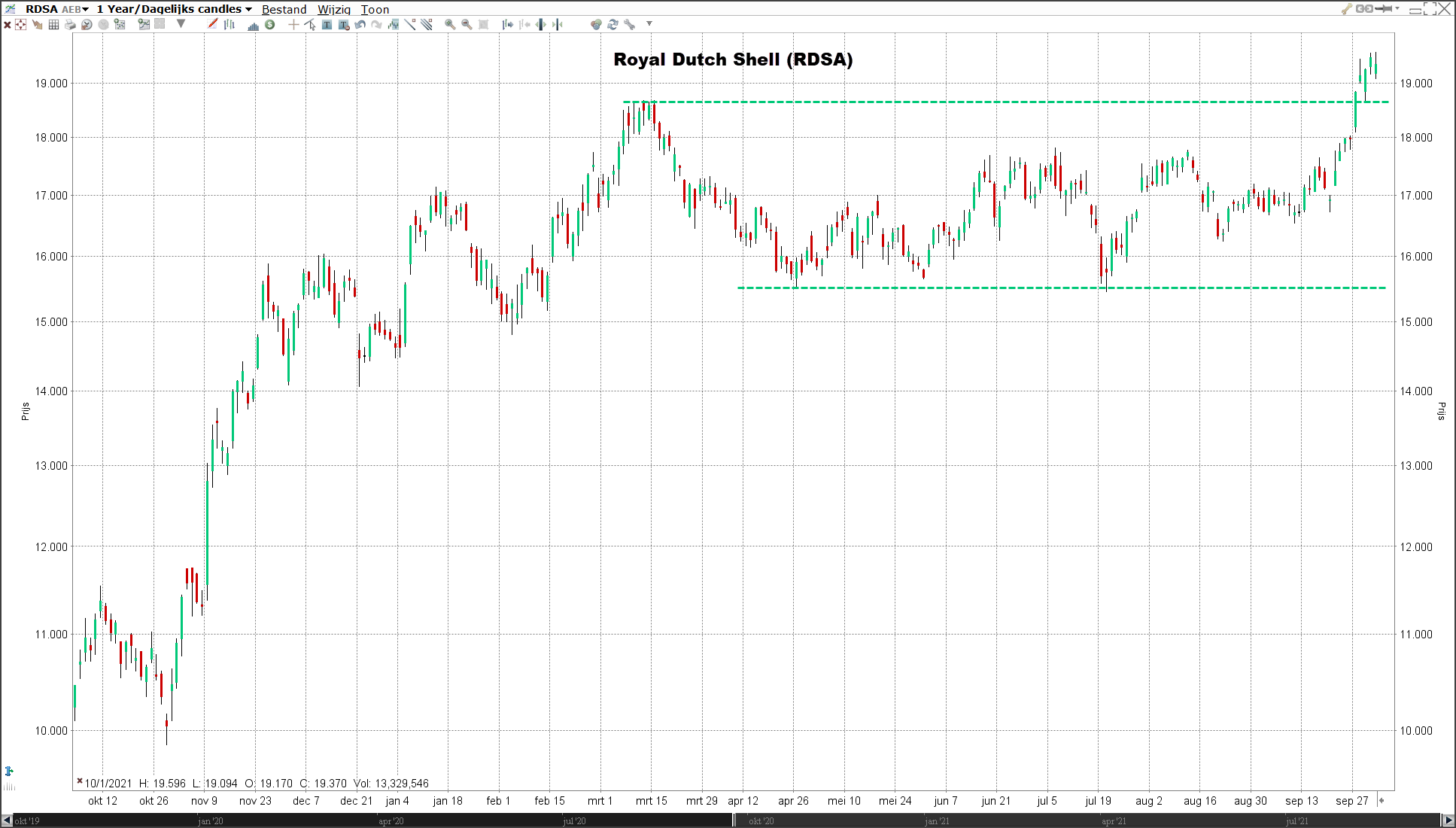Click the table grid icon in the toolbar
The width and height of the screenshot is (1456, 828).
pos(53,25)
